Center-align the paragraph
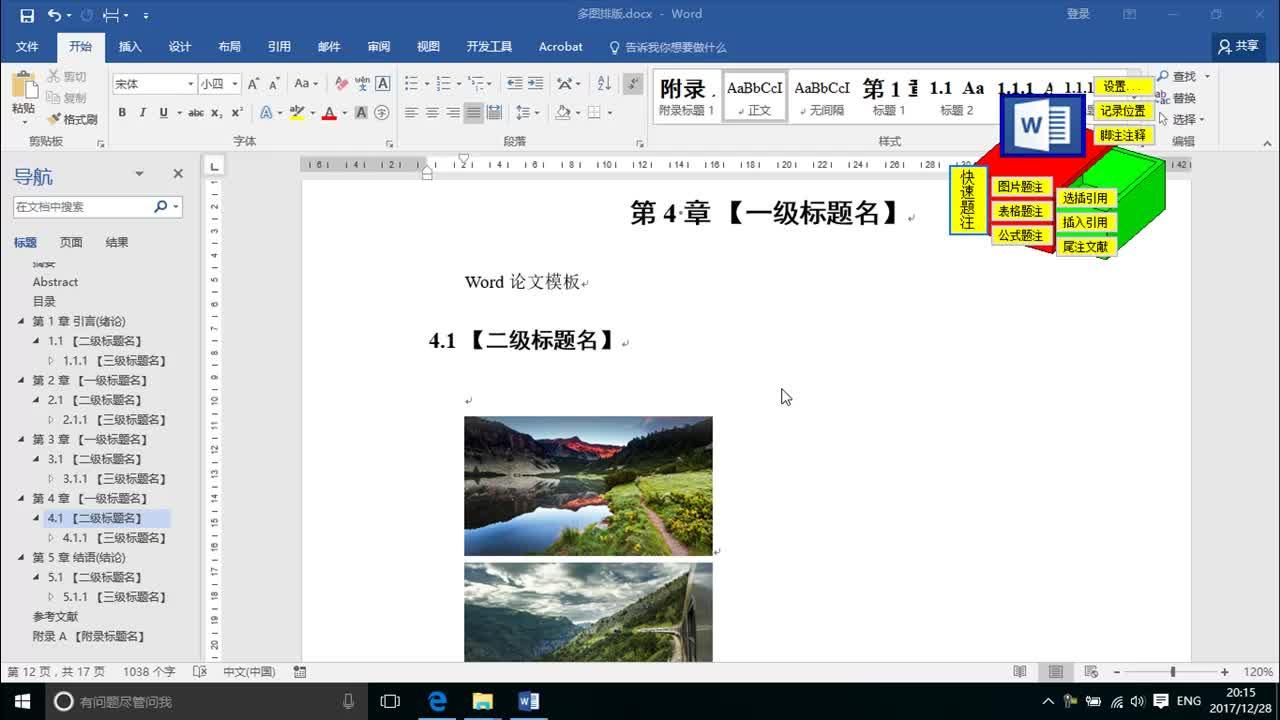Viewport: 1280px width, 720px height. pos(432,113)
